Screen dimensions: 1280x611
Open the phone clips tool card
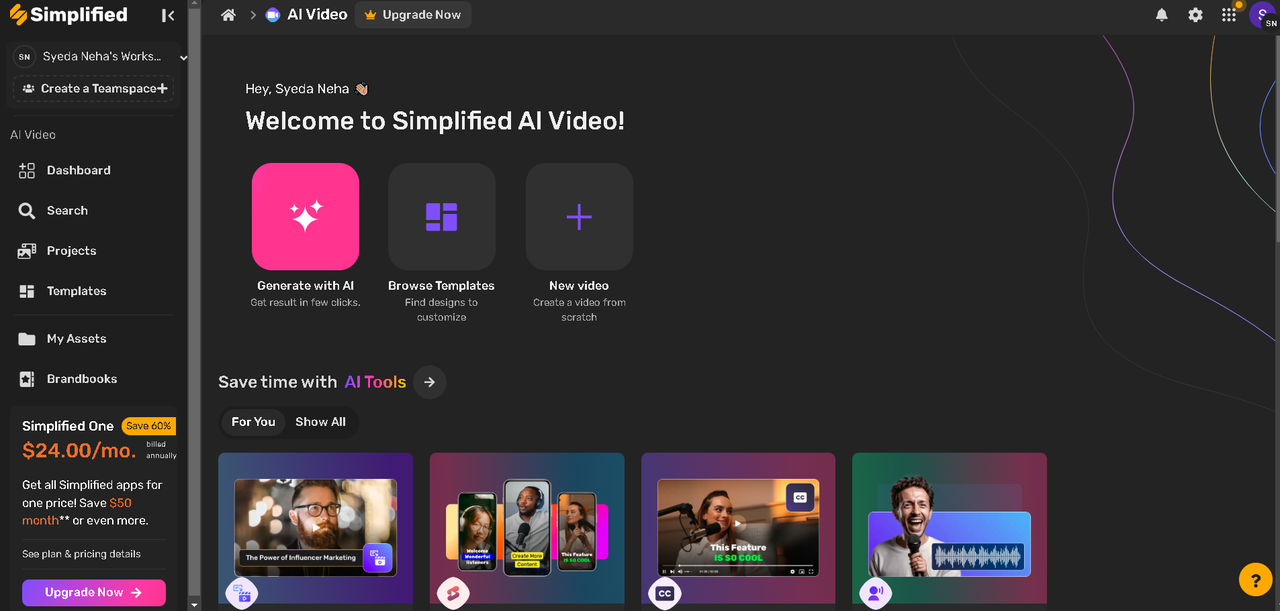click(527, 528)
